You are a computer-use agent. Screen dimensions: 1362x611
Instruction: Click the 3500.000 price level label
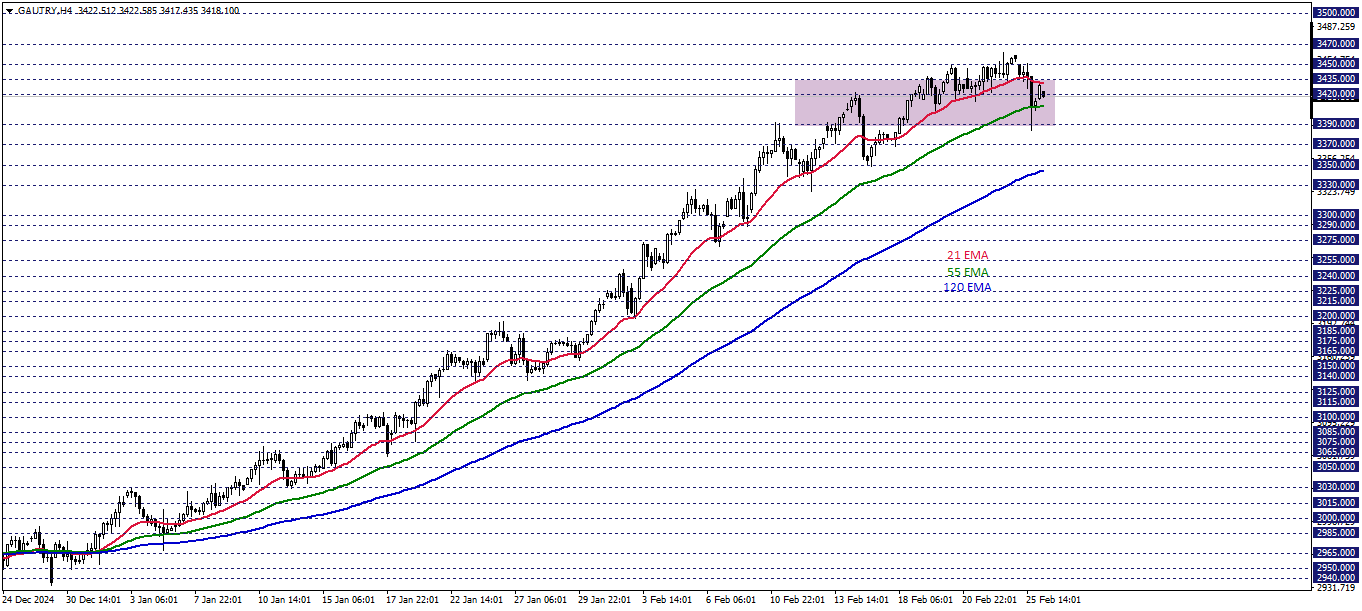pyautogui.click(x=1336, y=12)
